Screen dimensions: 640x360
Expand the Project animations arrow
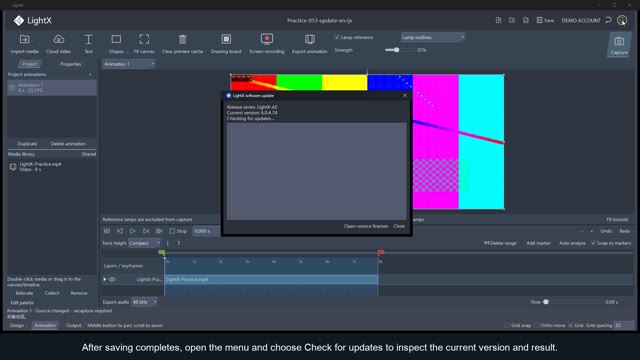coord(90,75)
